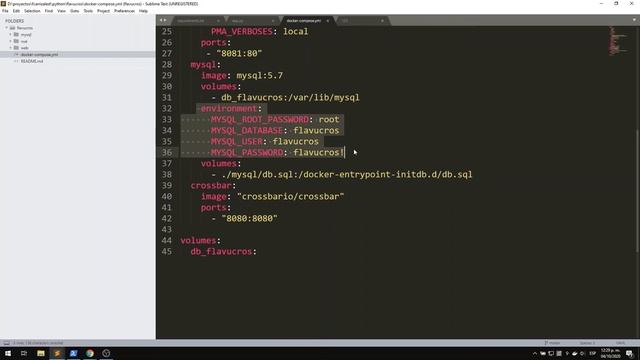Click the MYSQL_PASSWORD key on line 36
Viewport: 640px width, 360px height.
tap(247, 153)
